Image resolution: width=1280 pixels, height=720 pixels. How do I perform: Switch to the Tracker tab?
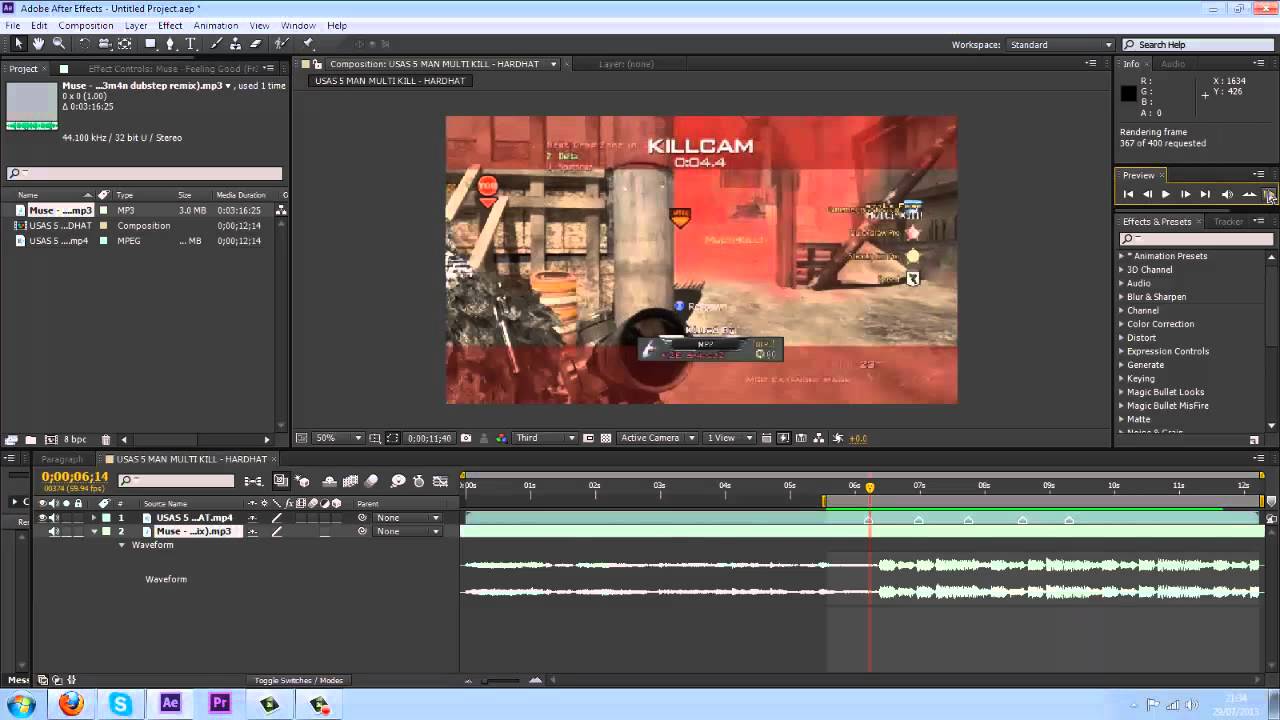point(1228,222)
